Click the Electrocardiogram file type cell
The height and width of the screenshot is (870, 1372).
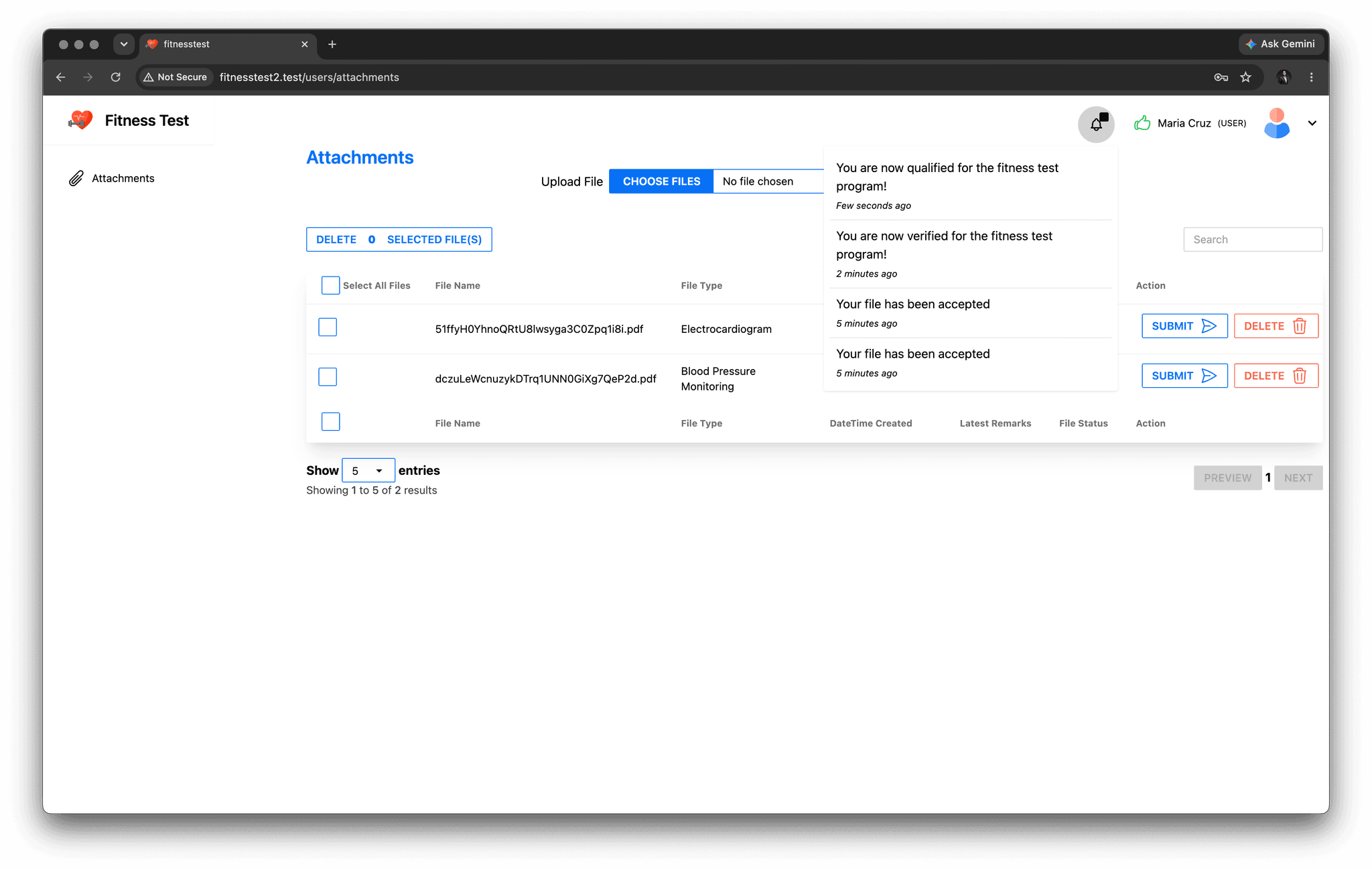coord(726,329)
